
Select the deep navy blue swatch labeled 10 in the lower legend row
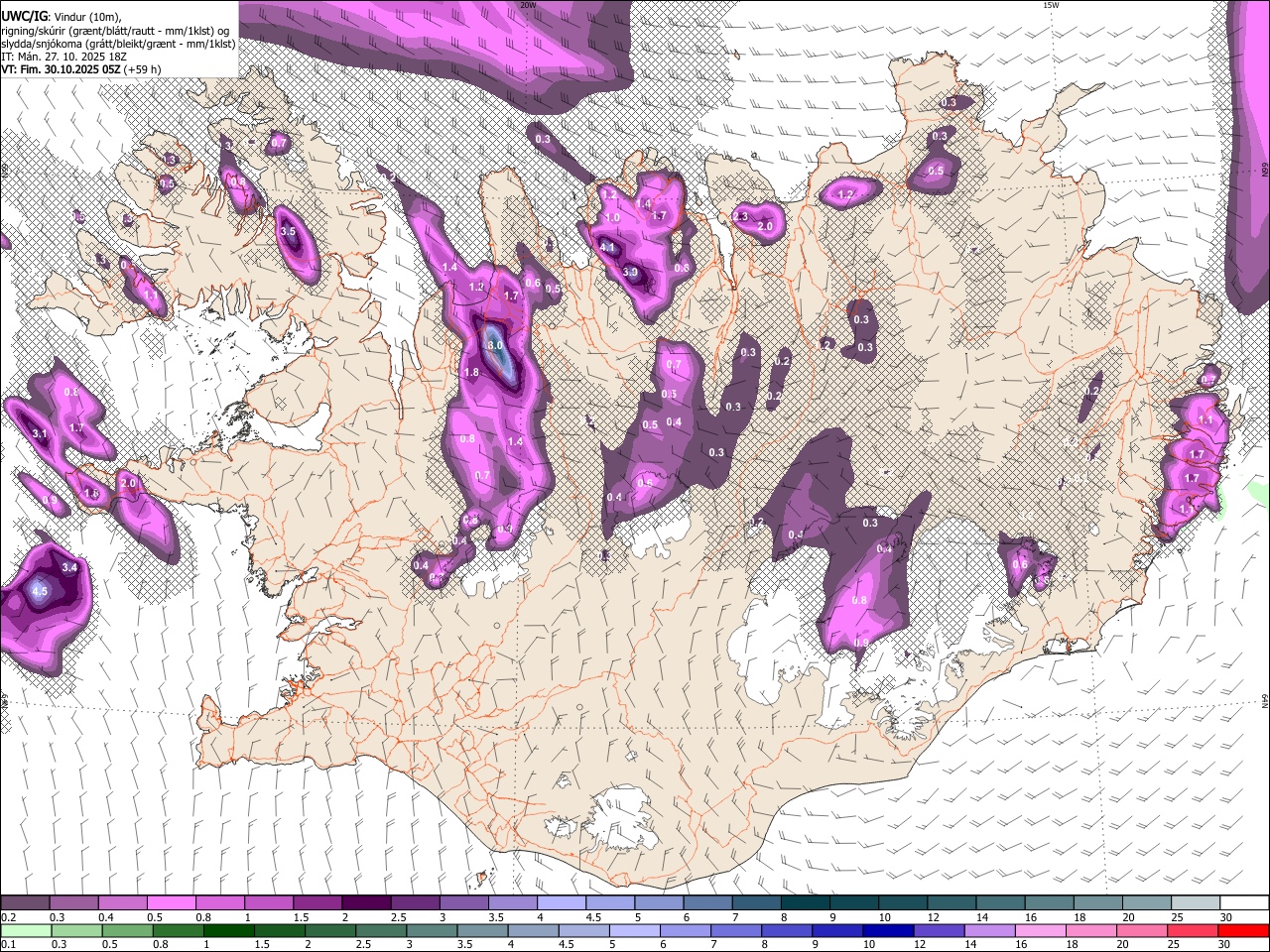point(889,930)
